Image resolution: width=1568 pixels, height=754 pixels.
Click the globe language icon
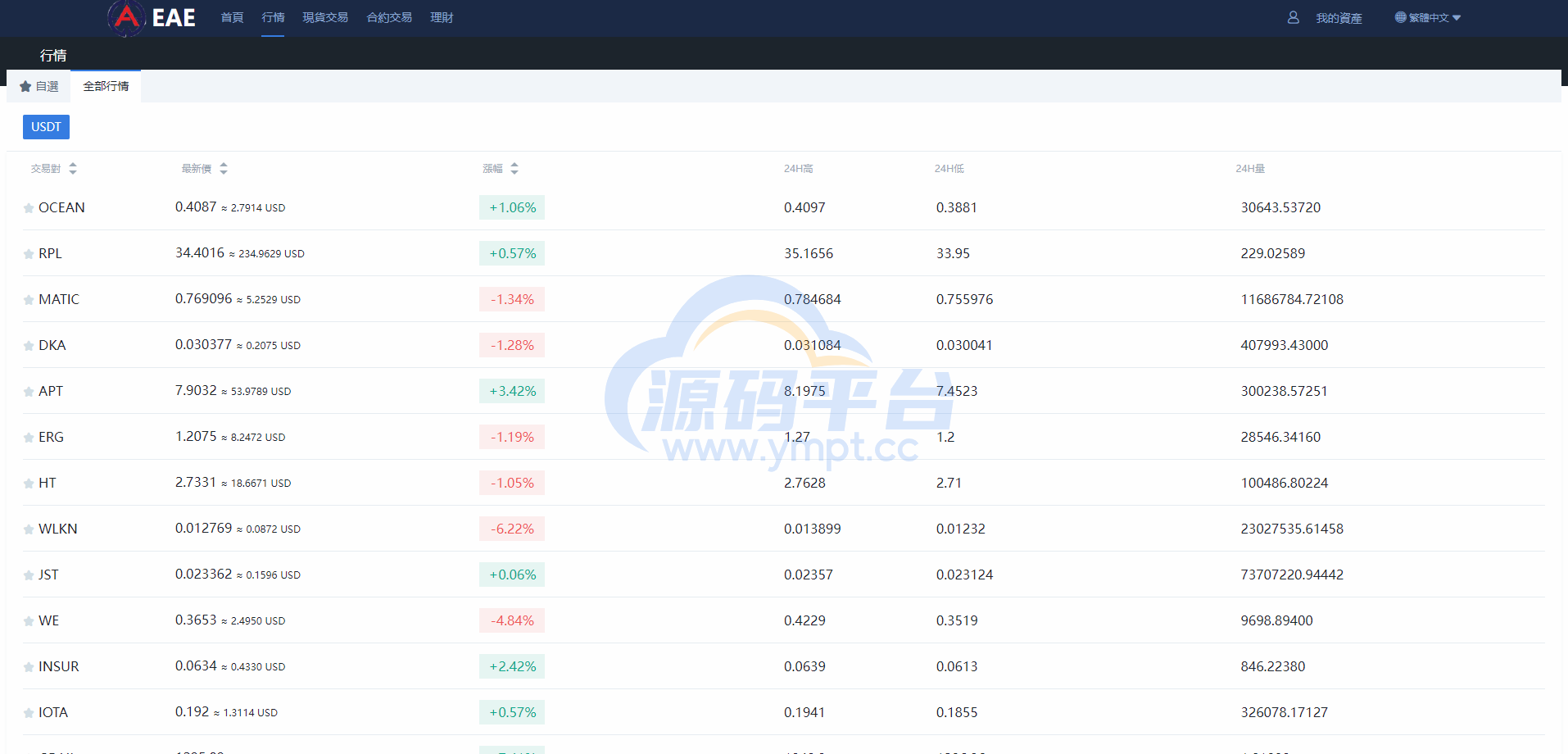click(1400, 17)
